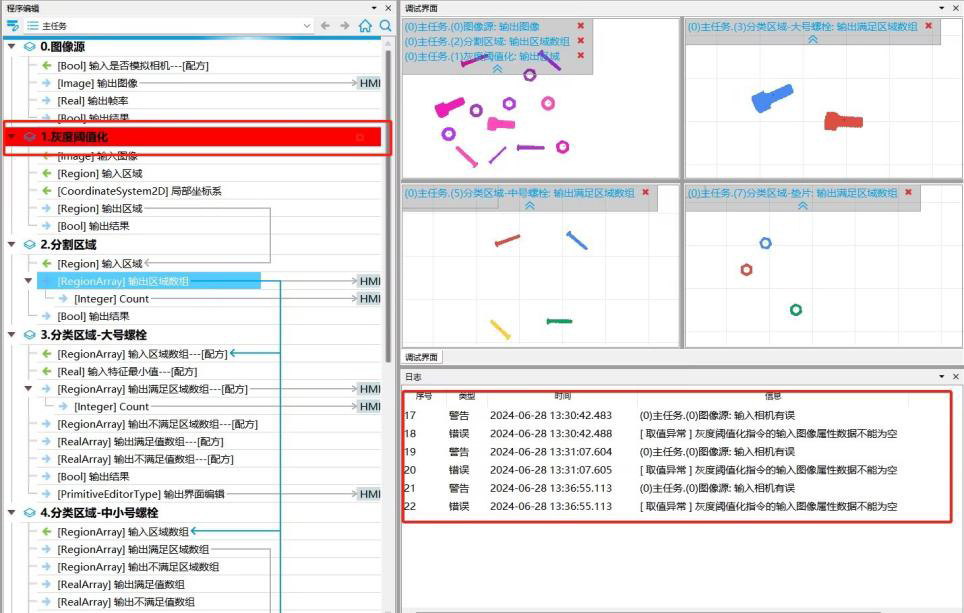Click the forward navigation arrow
This screenshot has width=964, height=613.
point(345,26)
